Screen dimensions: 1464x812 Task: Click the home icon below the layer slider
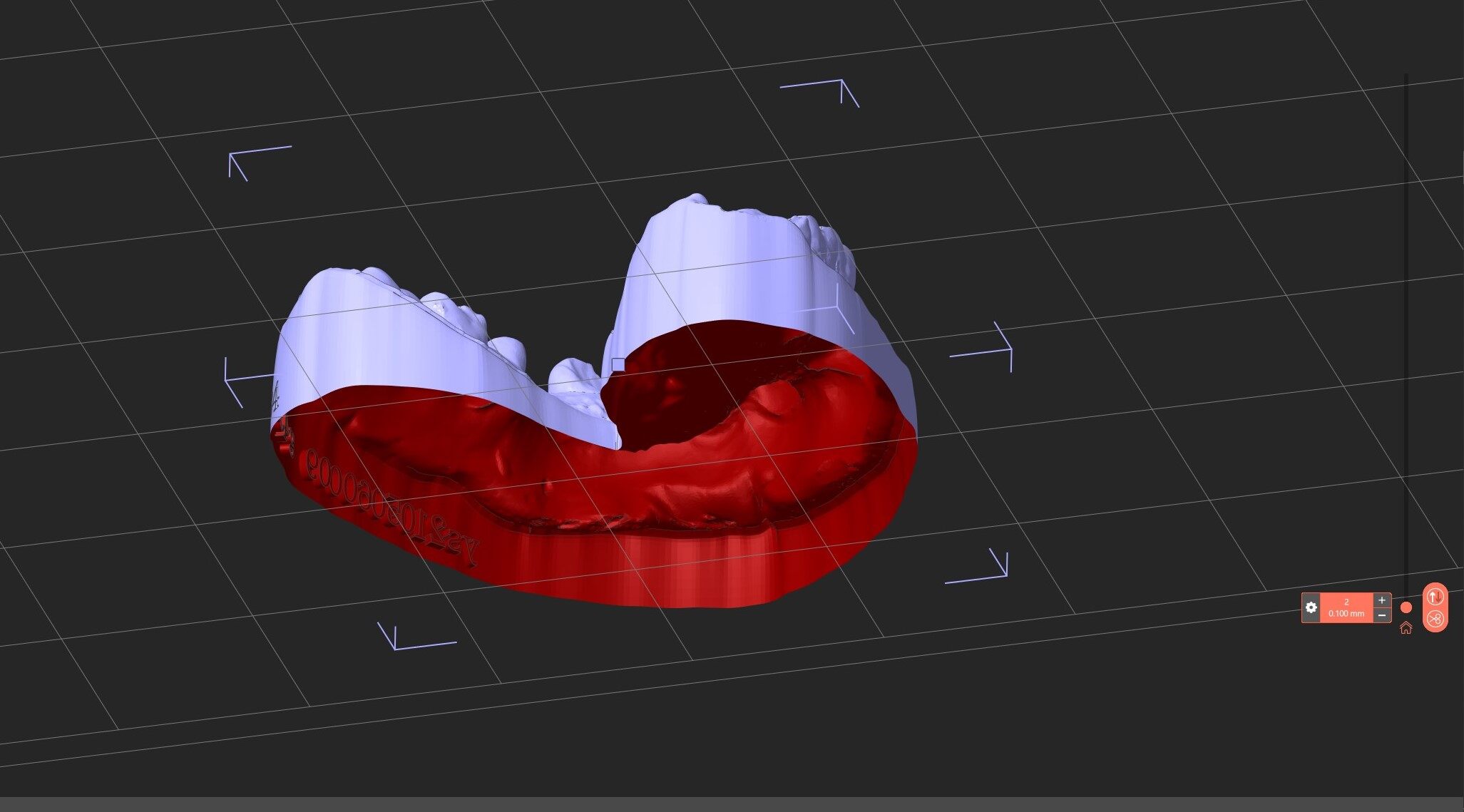pos(1406,628)
